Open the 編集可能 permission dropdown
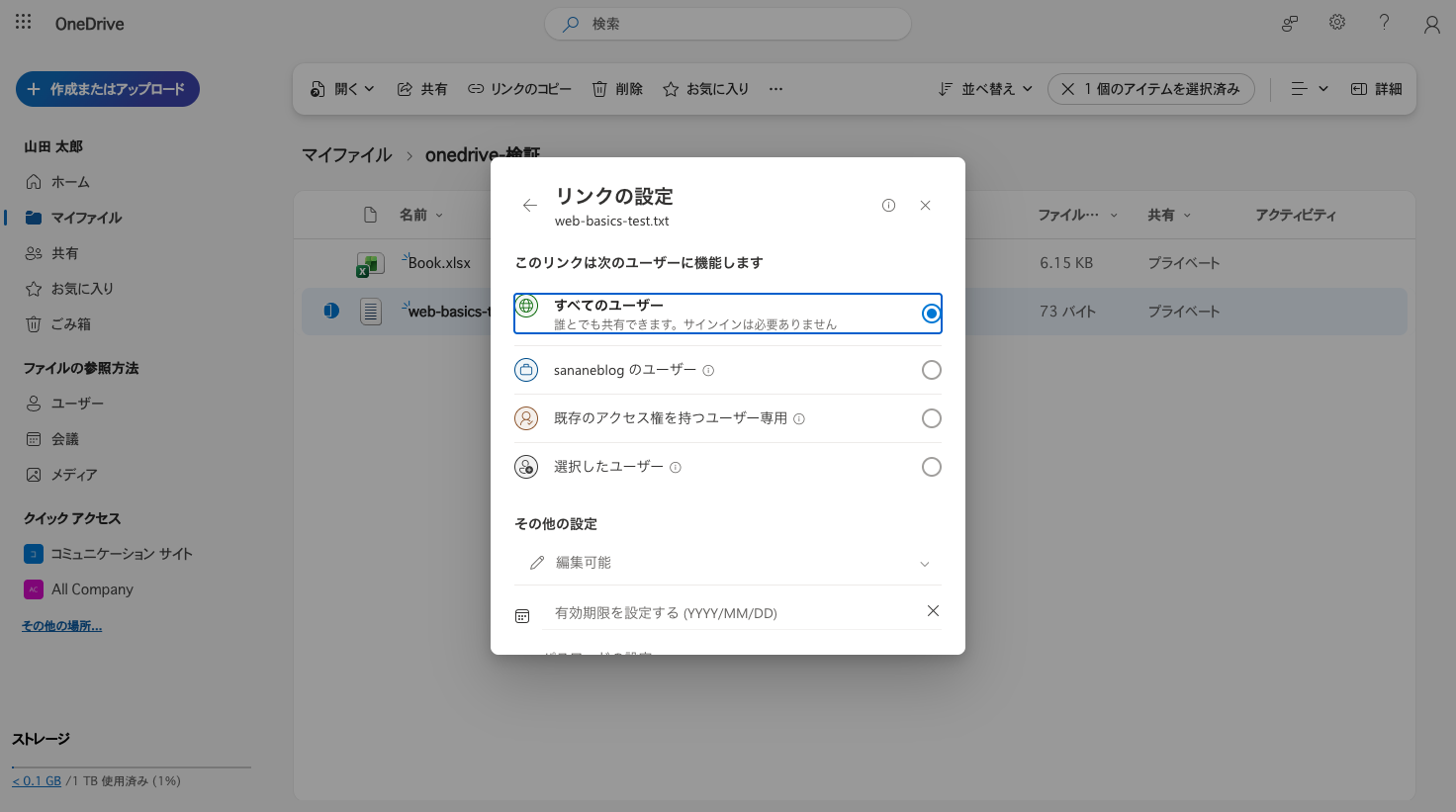 pyautogui.click(x=728, y=563)
